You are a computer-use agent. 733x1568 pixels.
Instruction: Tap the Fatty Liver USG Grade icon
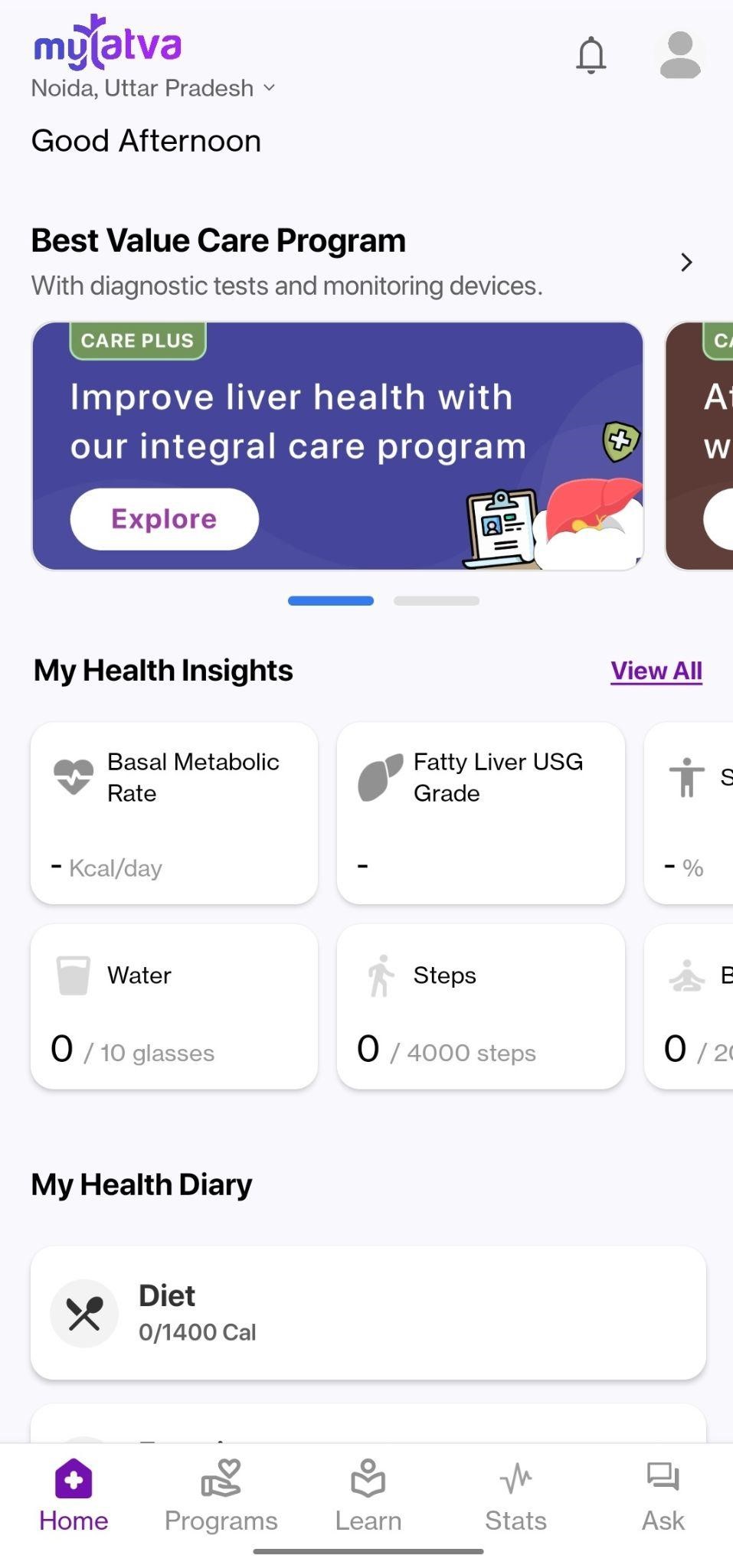[380, 776]
